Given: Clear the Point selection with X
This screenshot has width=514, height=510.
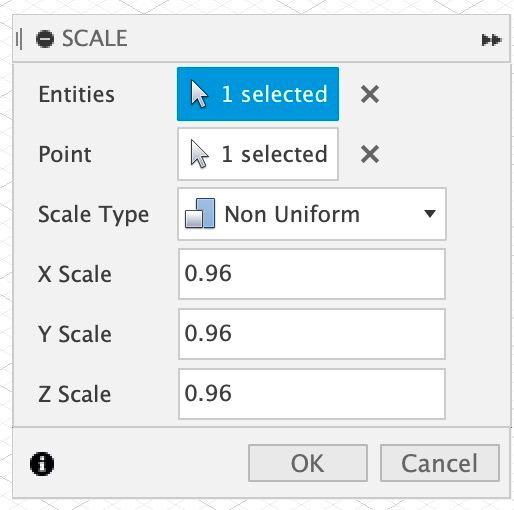Looking at the screenshot, I should [370, 154].
